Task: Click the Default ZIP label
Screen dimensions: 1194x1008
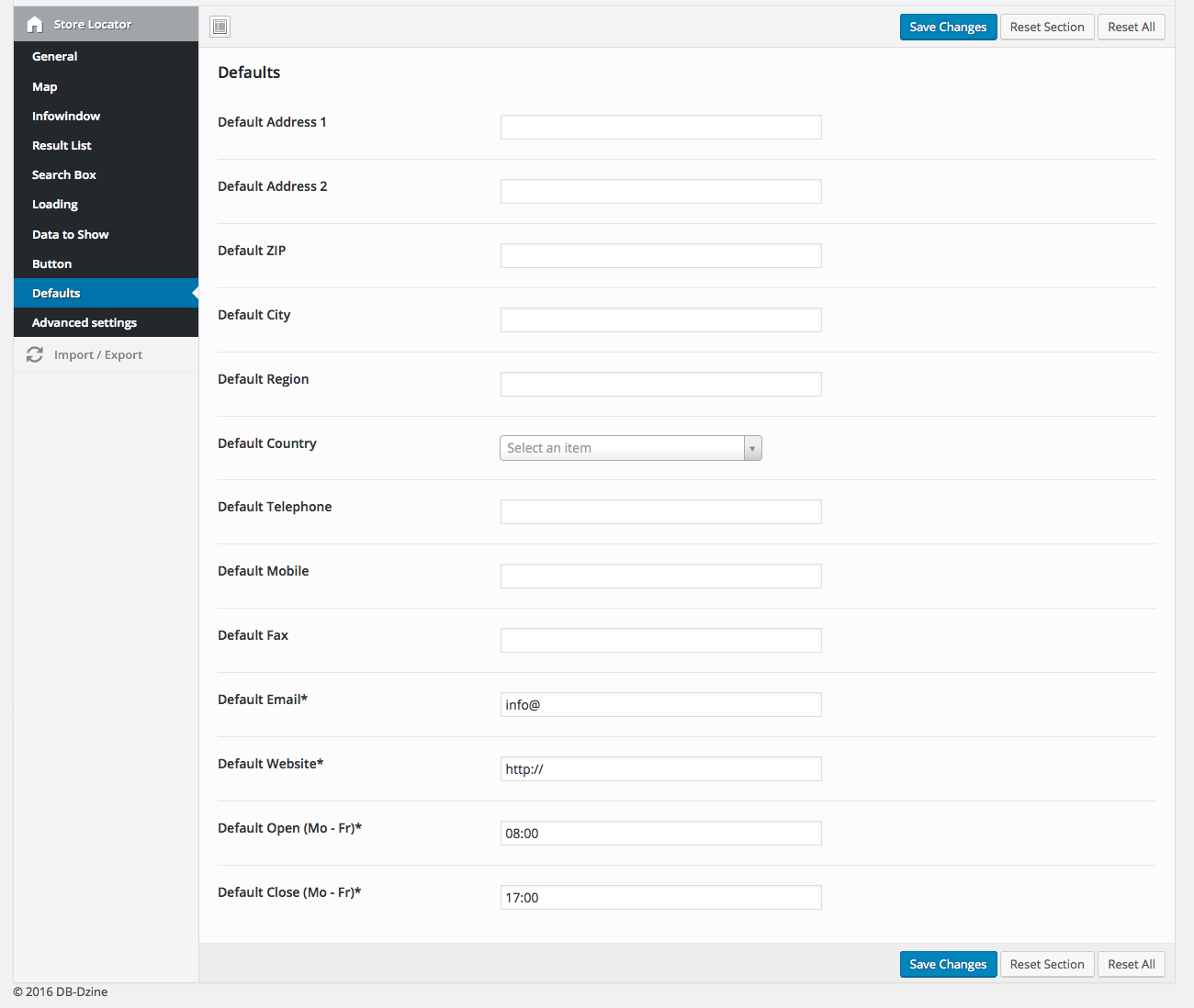Action: (x=252, y=251)
